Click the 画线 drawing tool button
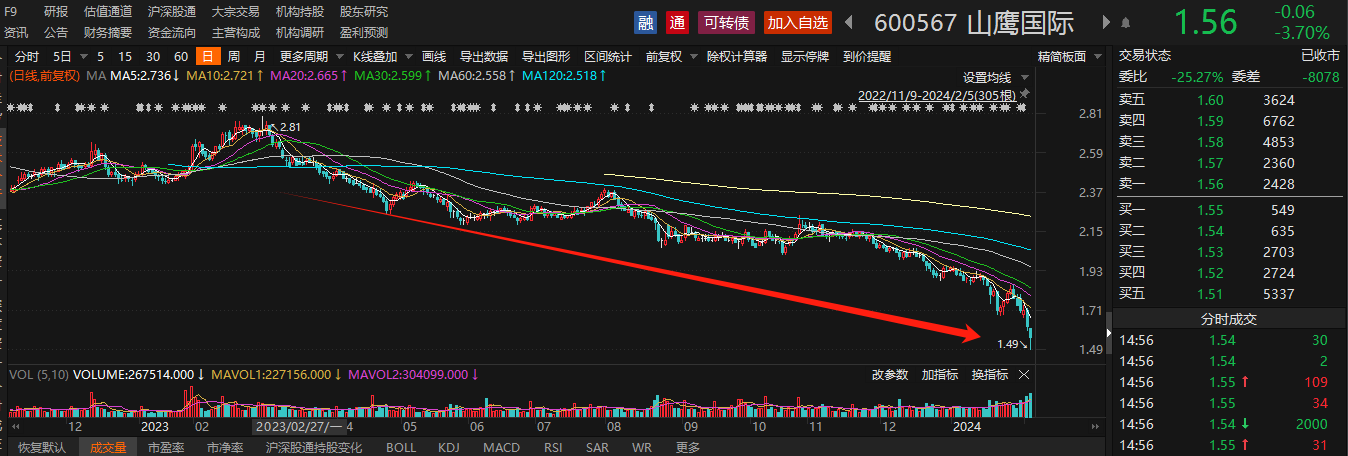The image size is (1348, 456). [434, 57]
